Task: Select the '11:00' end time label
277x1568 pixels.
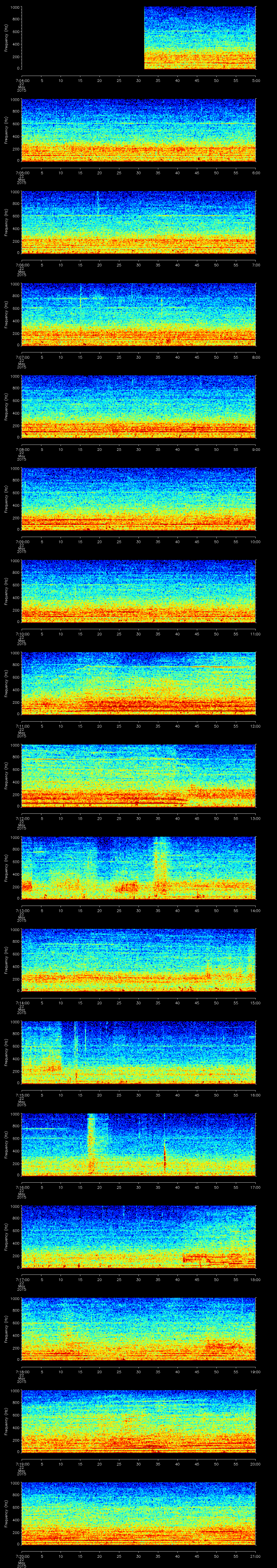Action: 255,634
